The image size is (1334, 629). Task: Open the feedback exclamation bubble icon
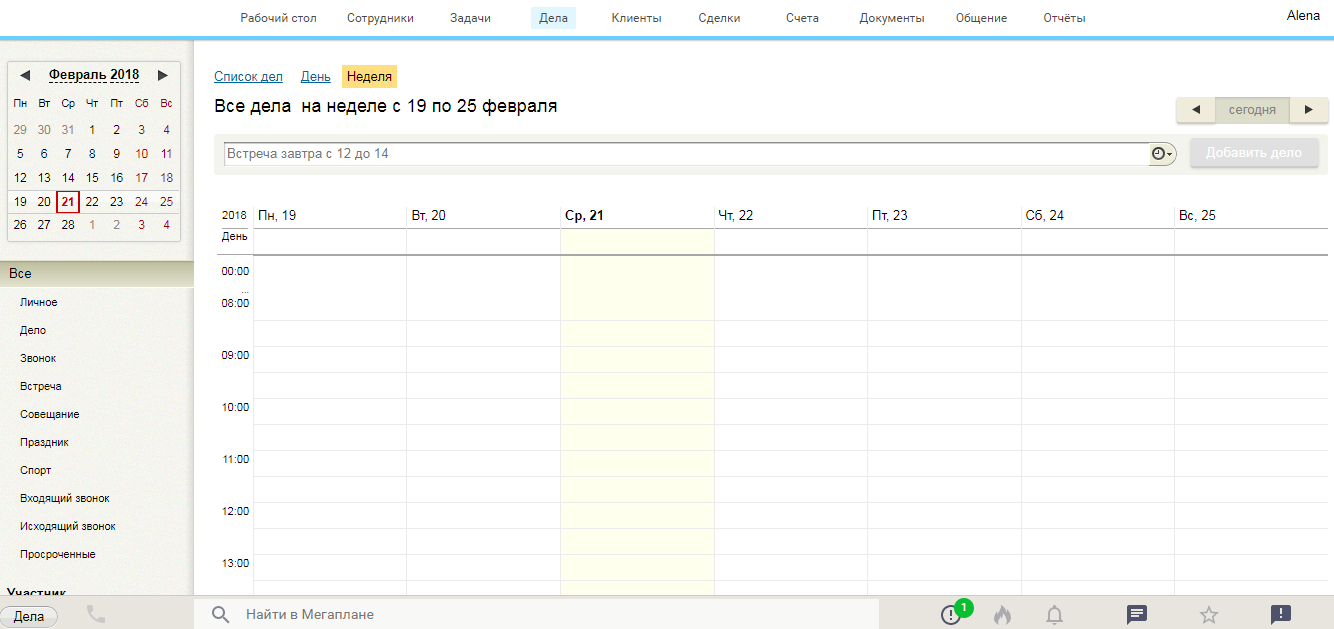pyautogui.click(x=1280, y=614)
